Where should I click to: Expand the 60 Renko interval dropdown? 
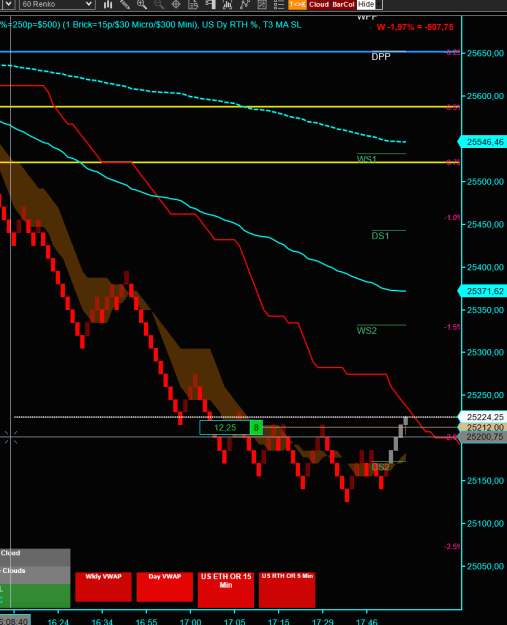57,4
